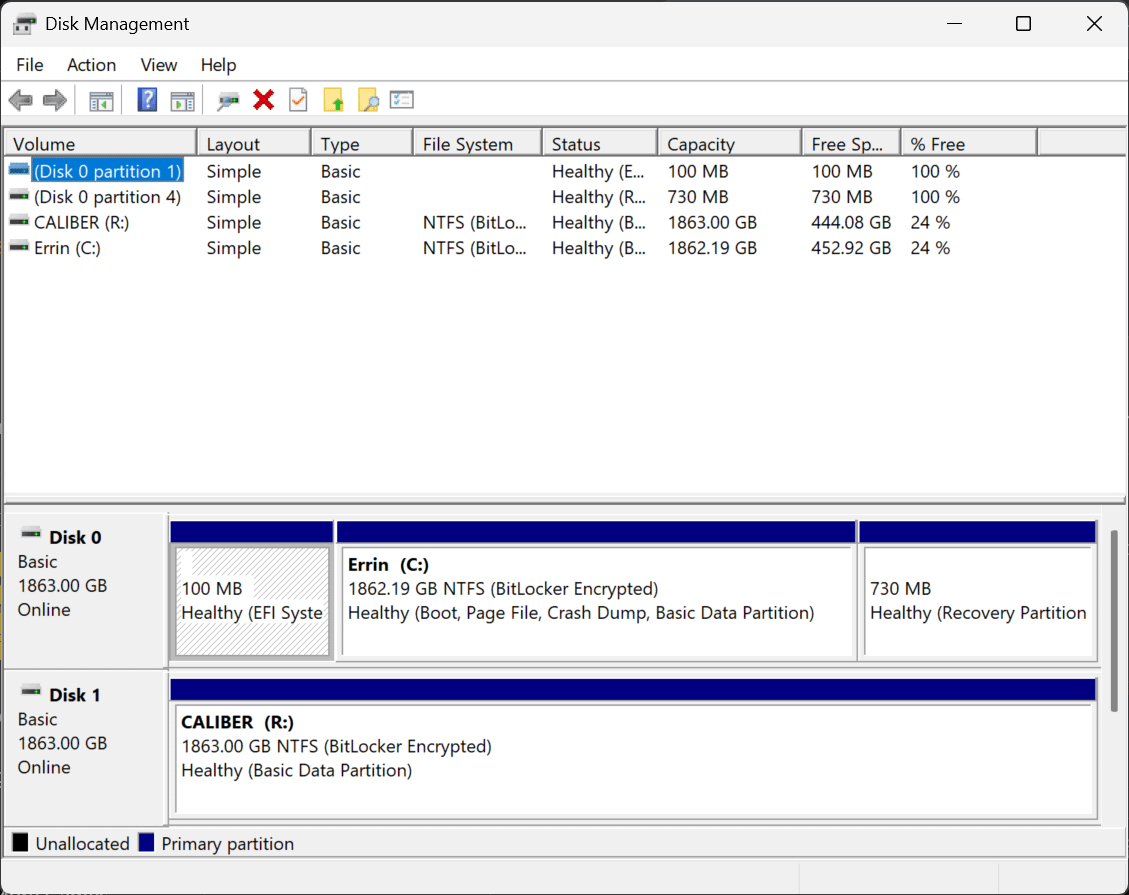Click the Properties checkmark page icon
1129x895 pixels.
pos(298,100)
